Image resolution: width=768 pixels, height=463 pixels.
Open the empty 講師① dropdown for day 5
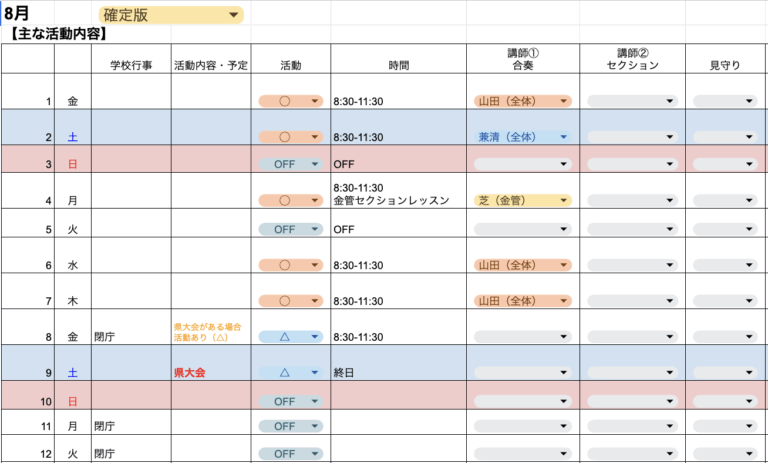pyautogui.click(x=564, y=229)
